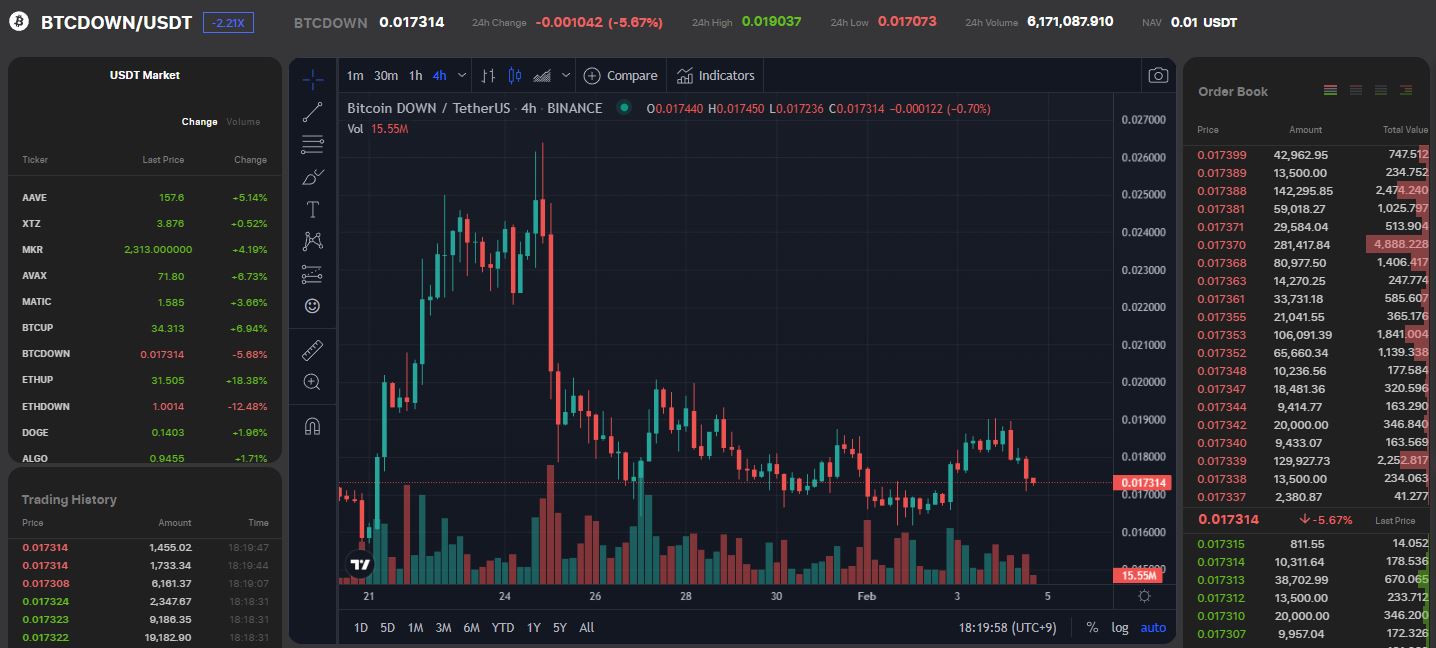
Task: Expand the chart style dropdown arrow
Action: click(x=566, y=75)
